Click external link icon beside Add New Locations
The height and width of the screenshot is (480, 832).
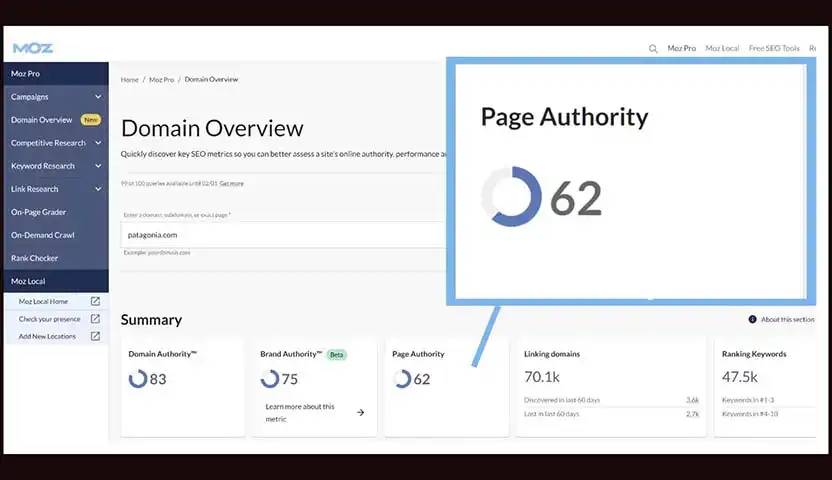pos(95,336)
